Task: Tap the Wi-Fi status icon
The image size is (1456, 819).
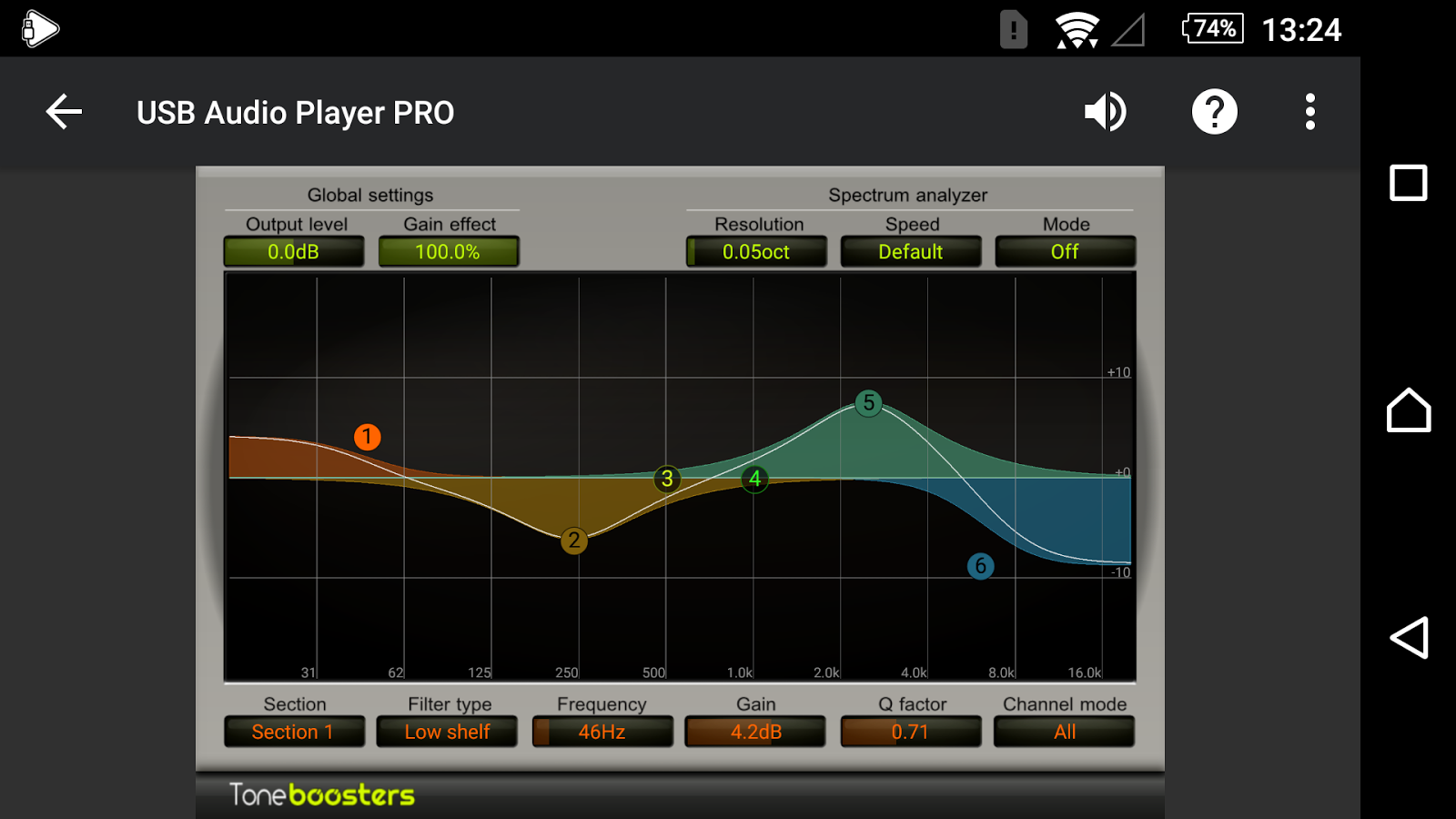Action: [x=1077, y=30]
